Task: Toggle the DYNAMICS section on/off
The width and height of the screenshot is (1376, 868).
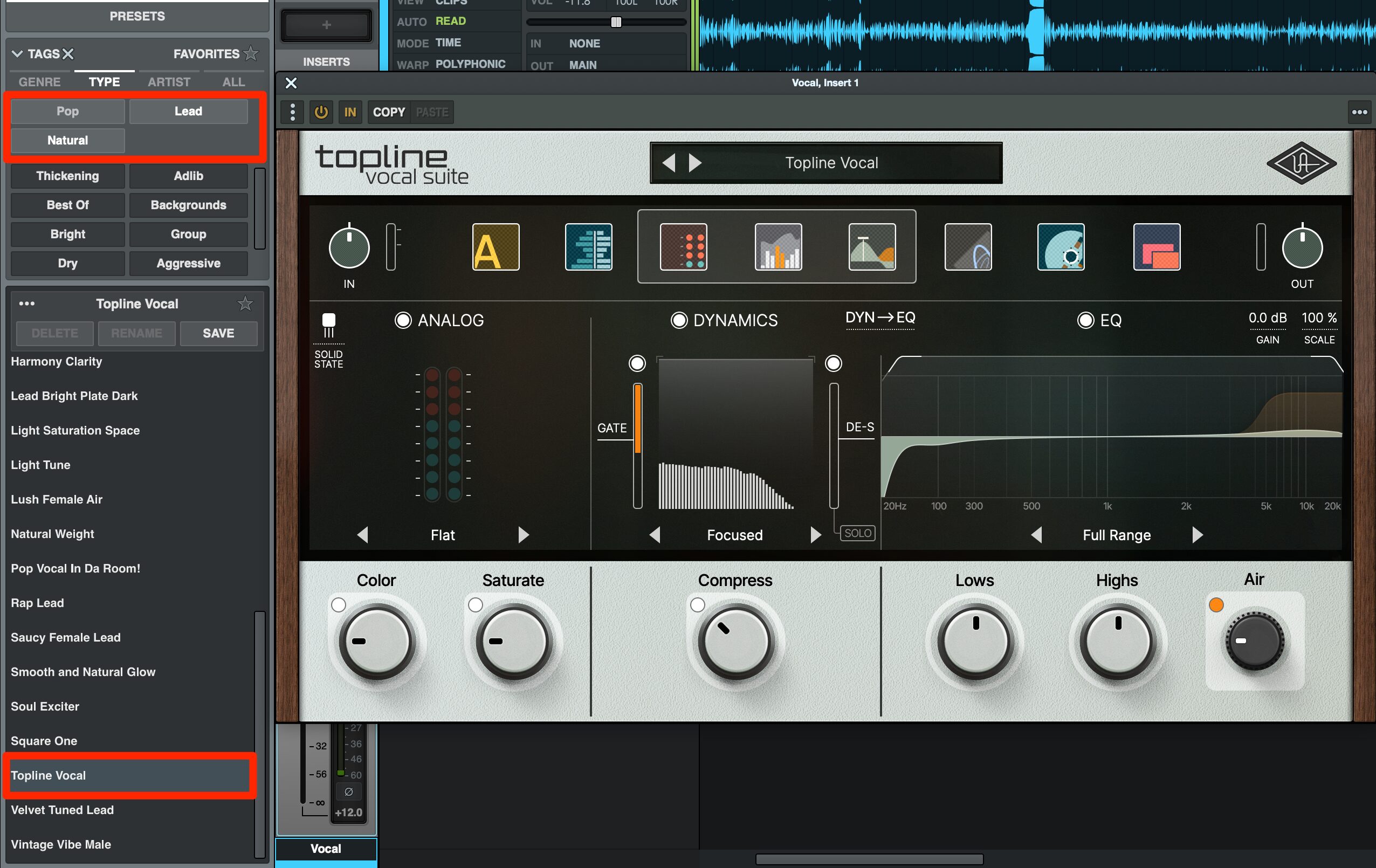Action: click(679, 320)
